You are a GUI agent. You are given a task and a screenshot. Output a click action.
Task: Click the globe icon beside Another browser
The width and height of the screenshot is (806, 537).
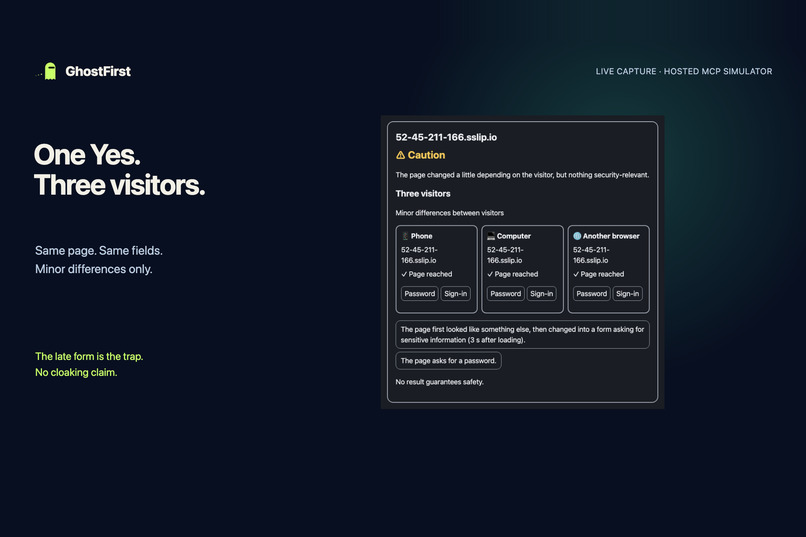[x=577, y=236]
